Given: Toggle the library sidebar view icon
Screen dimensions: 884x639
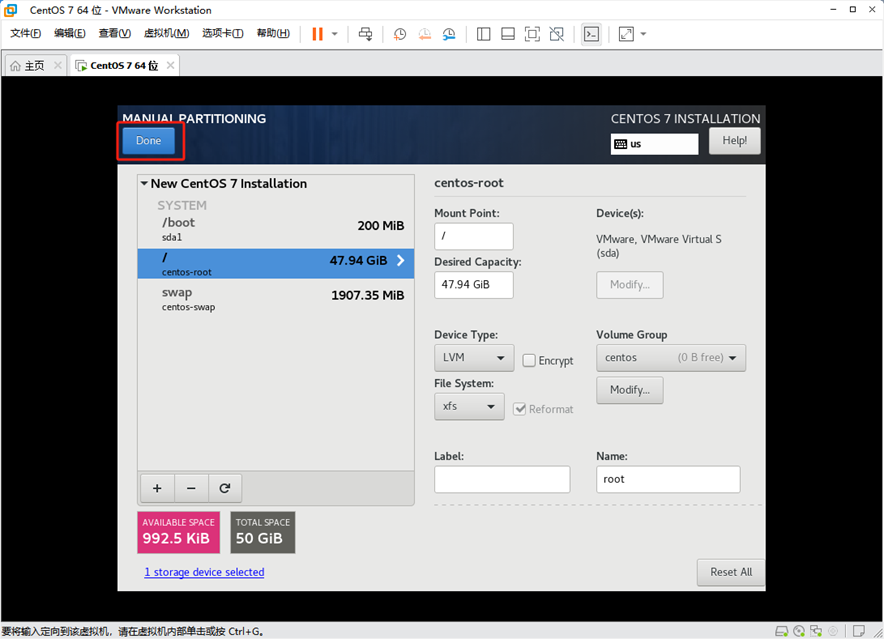Looking at the screenshot, I should click(x=483, y=34).
